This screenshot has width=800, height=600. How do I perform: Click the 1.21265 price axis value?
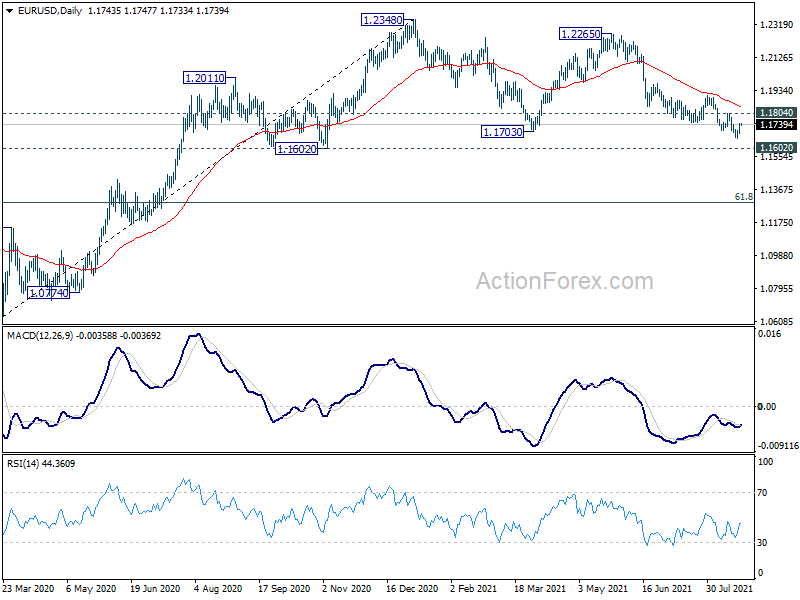coord(777,58)
